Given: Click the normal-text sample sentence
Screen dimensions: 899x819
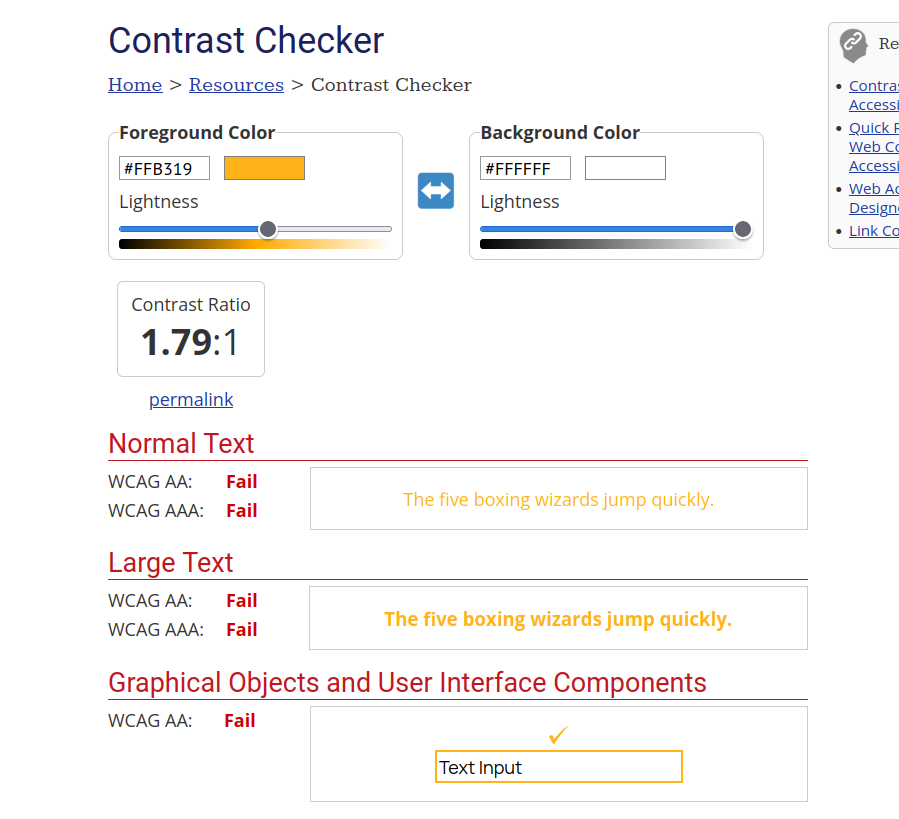Looking at the screenshot, I should (x=558, y=499).
